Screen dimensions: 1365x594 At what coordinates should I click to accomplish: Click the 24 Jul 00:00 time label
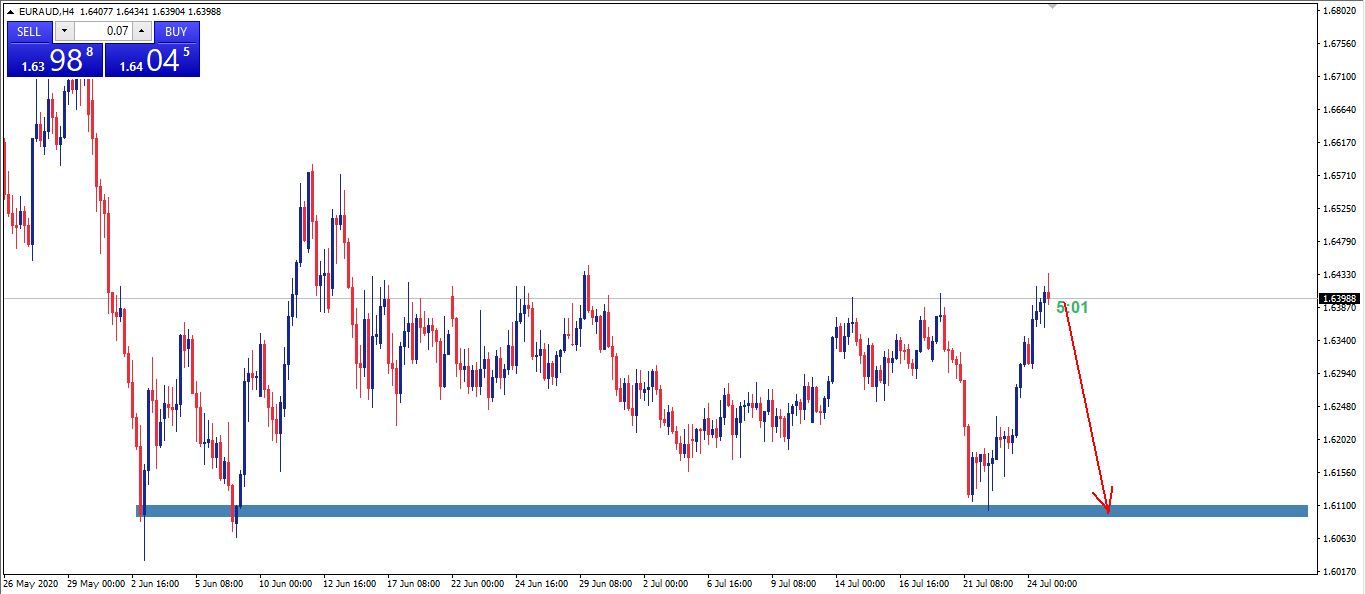(x=1051, y=583)
